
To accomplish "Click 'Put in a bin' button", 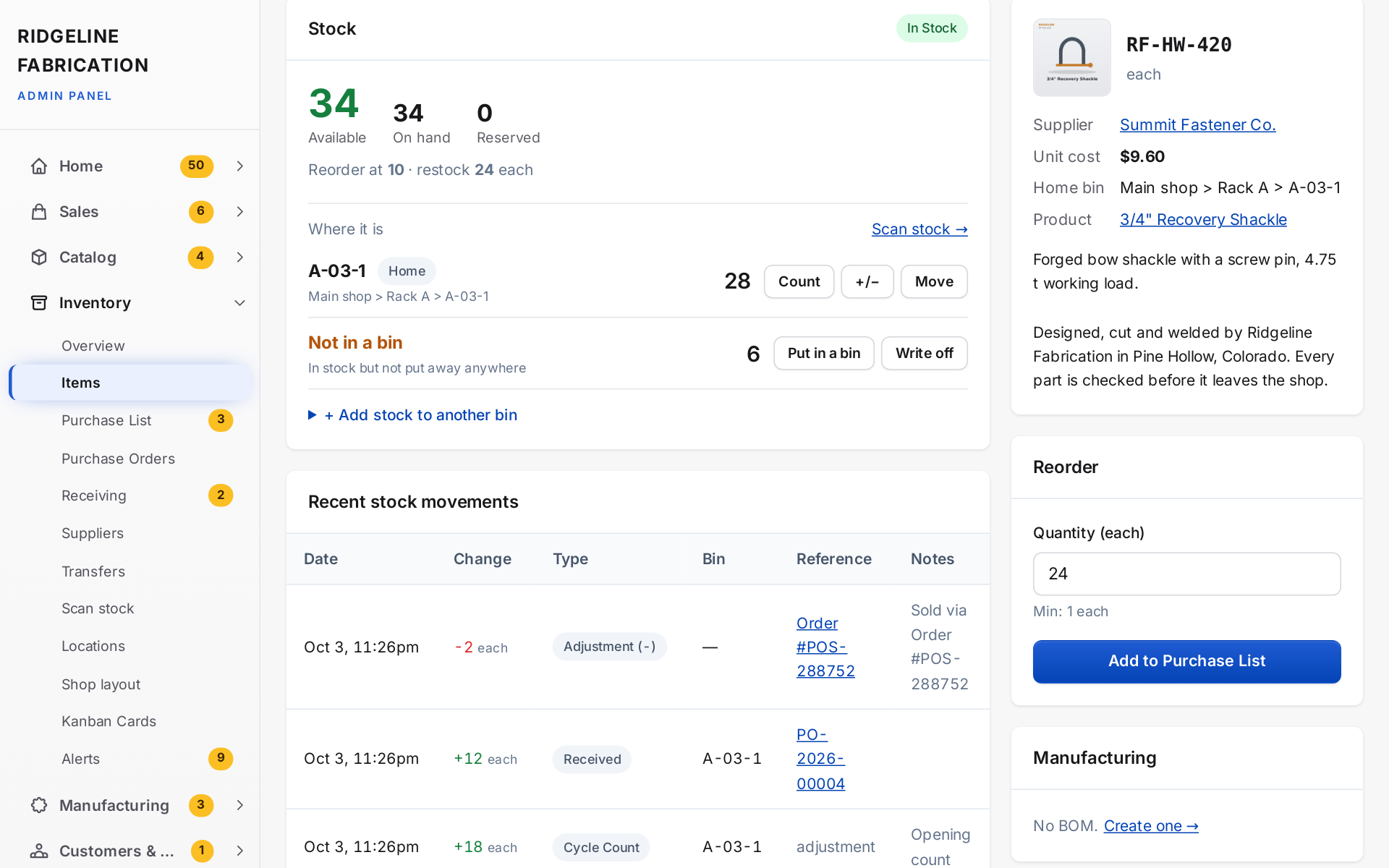I will pyautogui.click(x=824, y=353).
